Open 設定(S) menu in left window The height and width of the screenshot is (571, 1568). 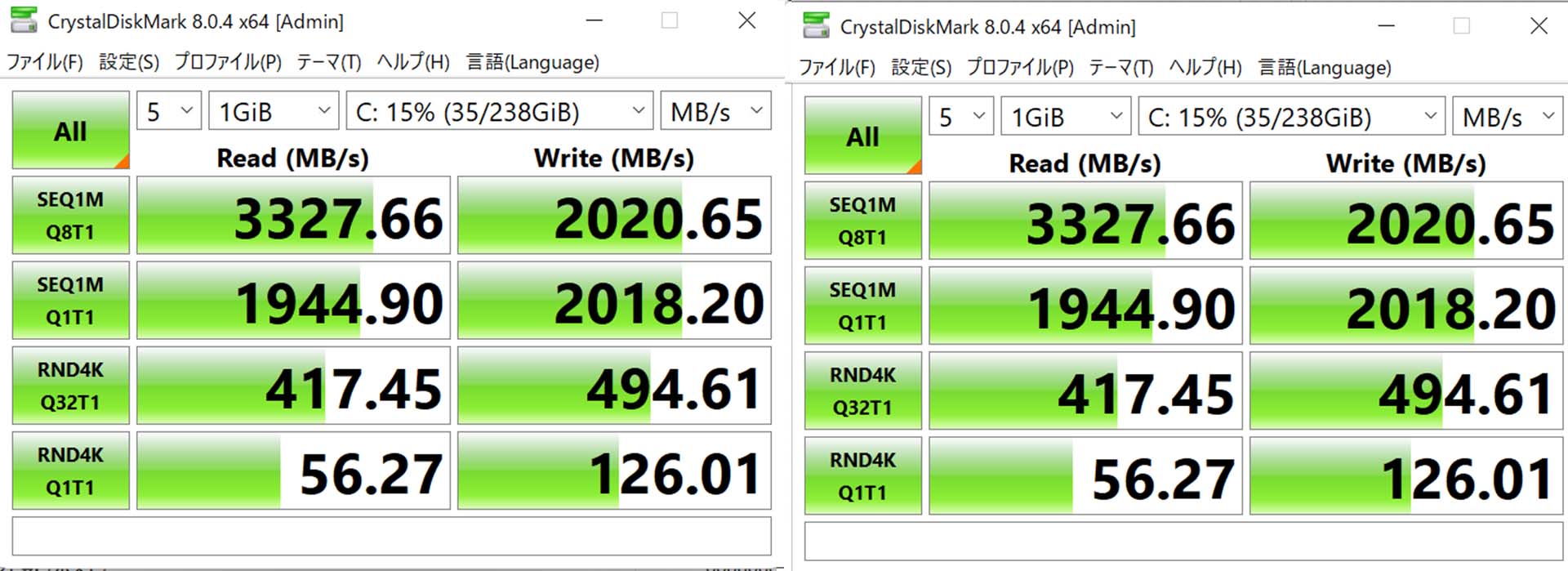129,62
